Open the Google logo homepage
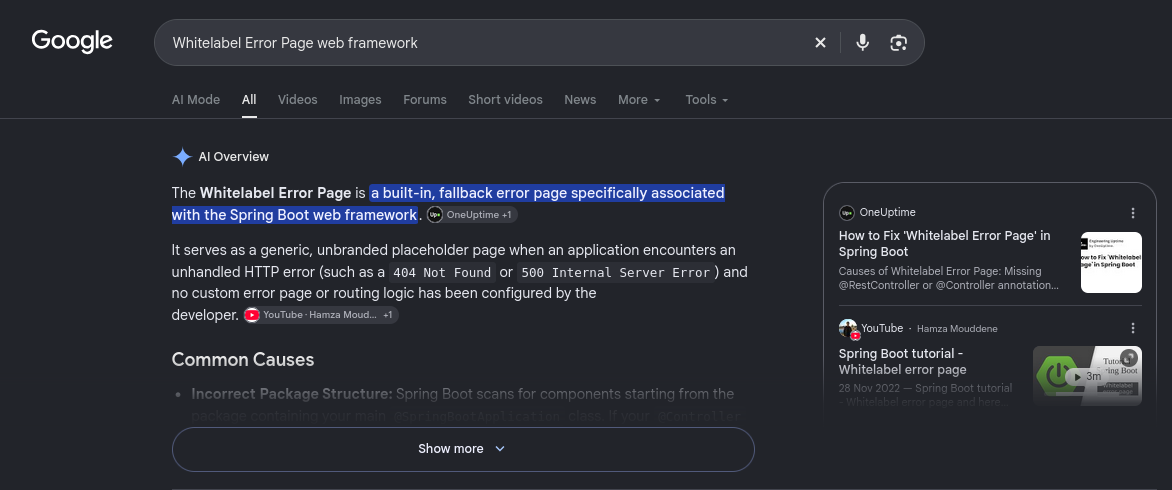 (x=72, y=42)
